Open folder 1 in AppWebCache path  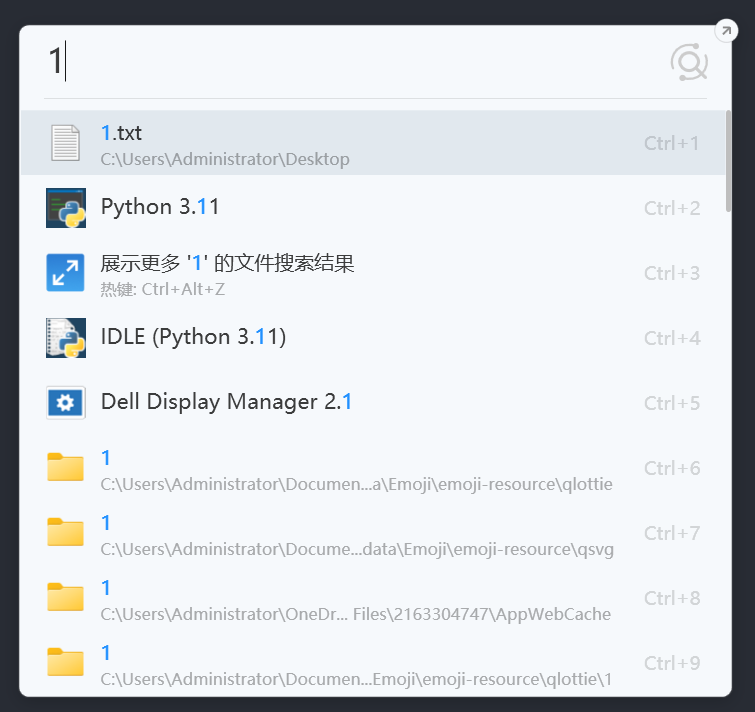coord(373,598)
